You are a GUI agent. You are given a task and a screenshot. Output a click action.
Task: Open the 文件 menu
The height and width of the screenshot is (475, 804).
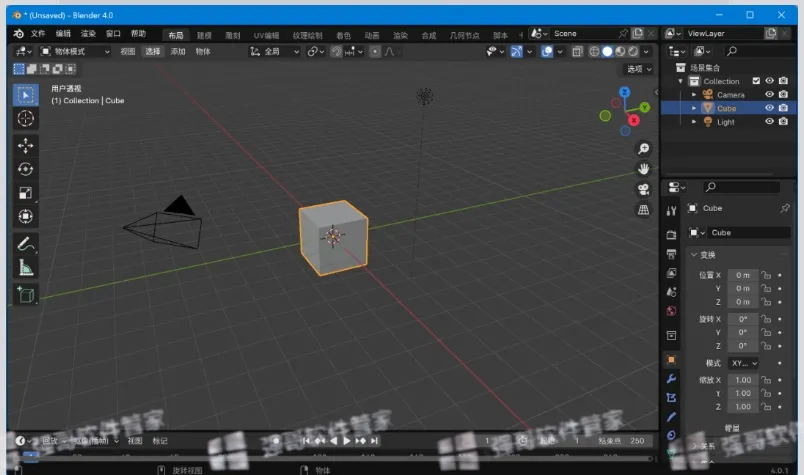tap(38, 34)
